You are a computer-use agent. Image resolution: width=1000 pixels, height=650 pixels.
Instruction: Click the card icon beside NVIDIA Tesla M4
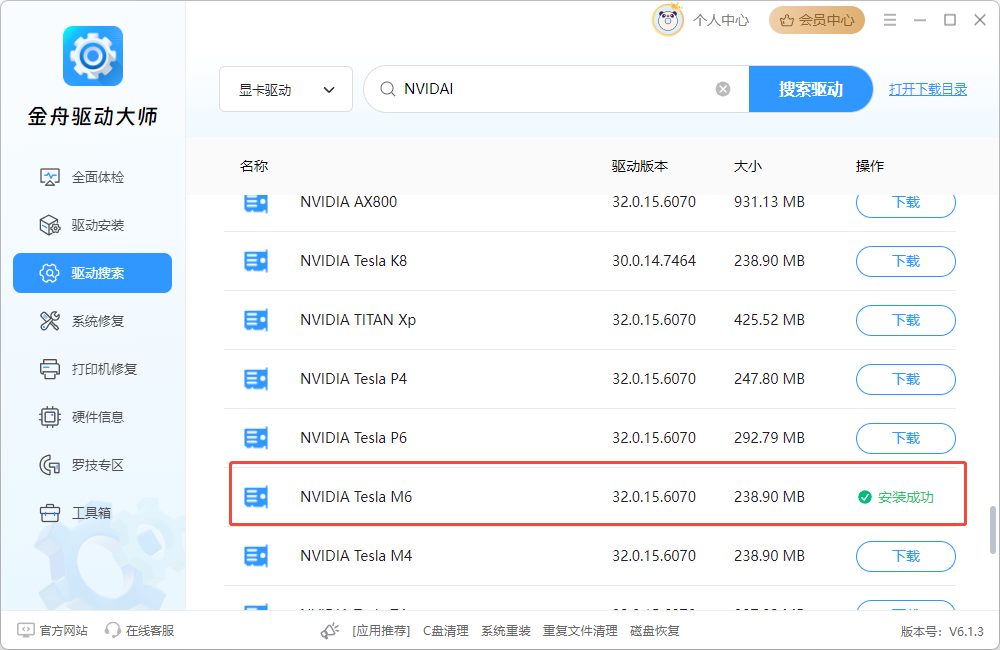[256, 556]
